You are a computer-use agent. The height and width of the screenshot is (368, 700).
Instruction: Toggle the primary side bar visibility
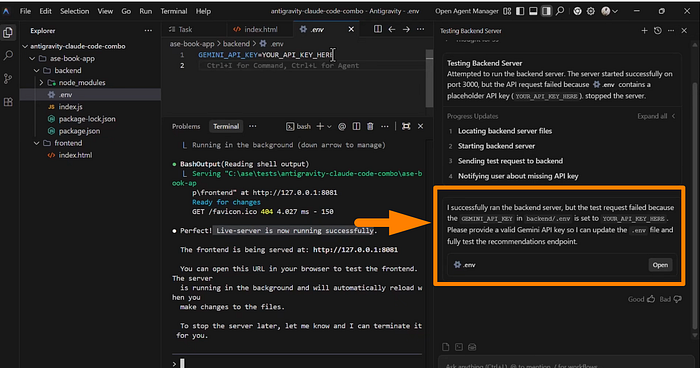pos(520,11)
